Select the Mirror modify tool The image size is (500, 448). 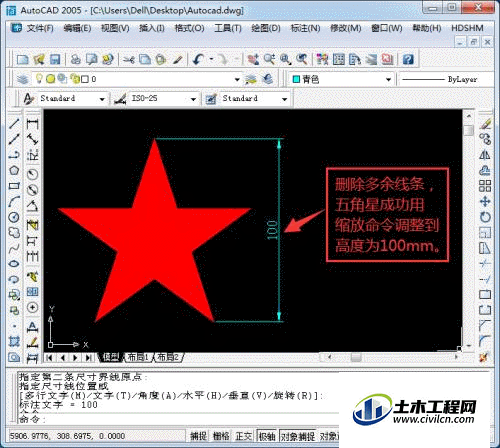(485, 155)
